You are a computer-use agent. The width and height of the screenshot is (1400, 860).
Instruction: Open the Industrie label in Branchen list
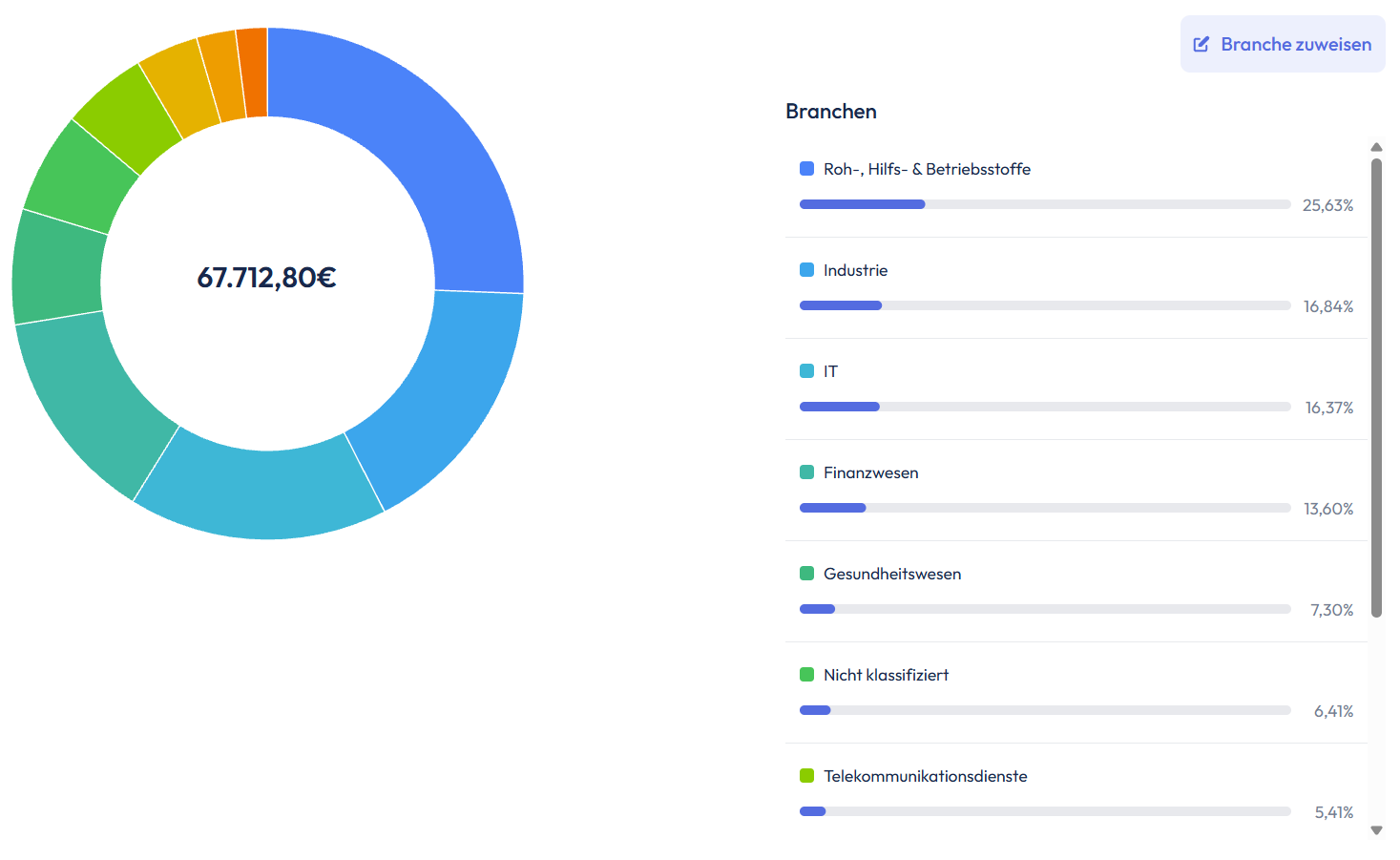point(855,270)
